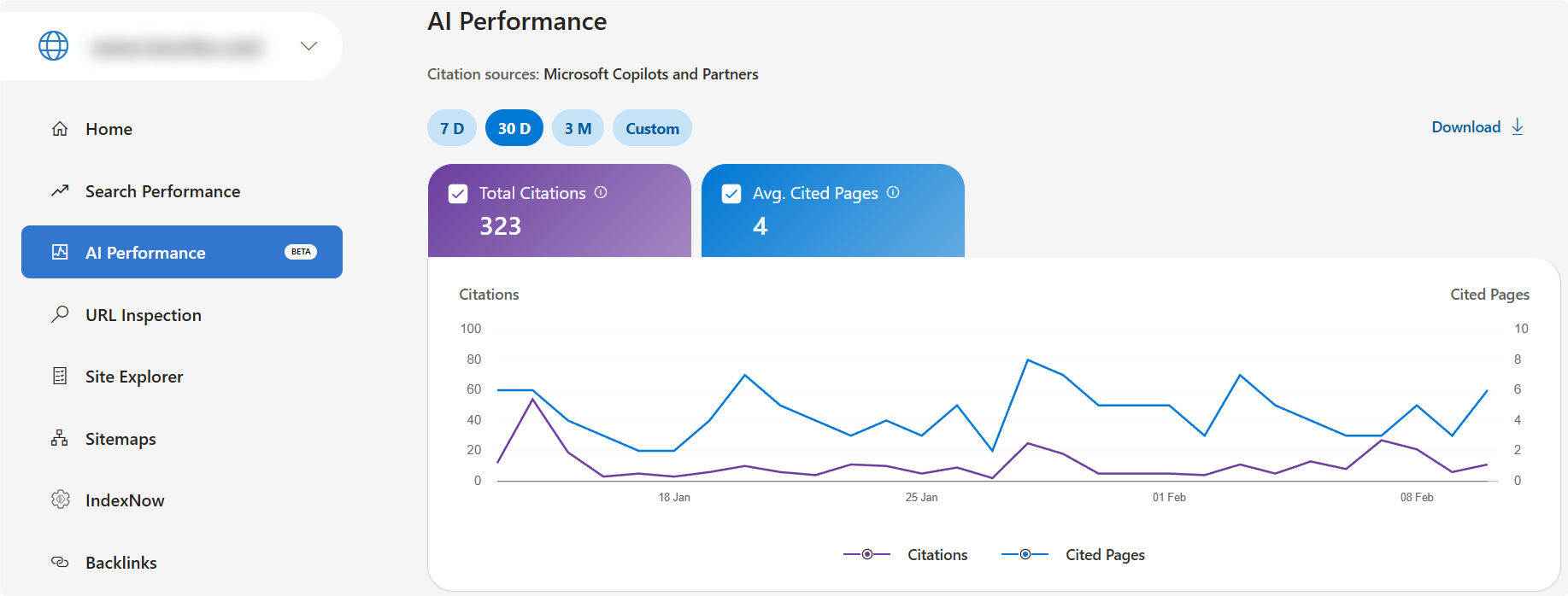Click the Search Performance trend arrow icon
The width and height of the screenshot is (1568, 596).
tap(60, 191)
